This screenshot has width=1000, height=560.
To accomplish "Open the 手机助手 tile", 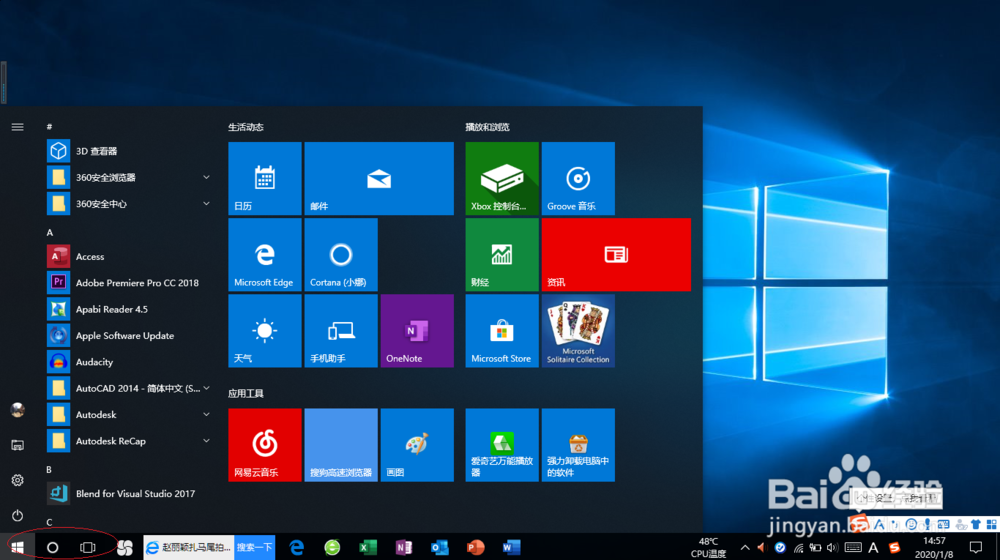I will (x=341, y=330).
